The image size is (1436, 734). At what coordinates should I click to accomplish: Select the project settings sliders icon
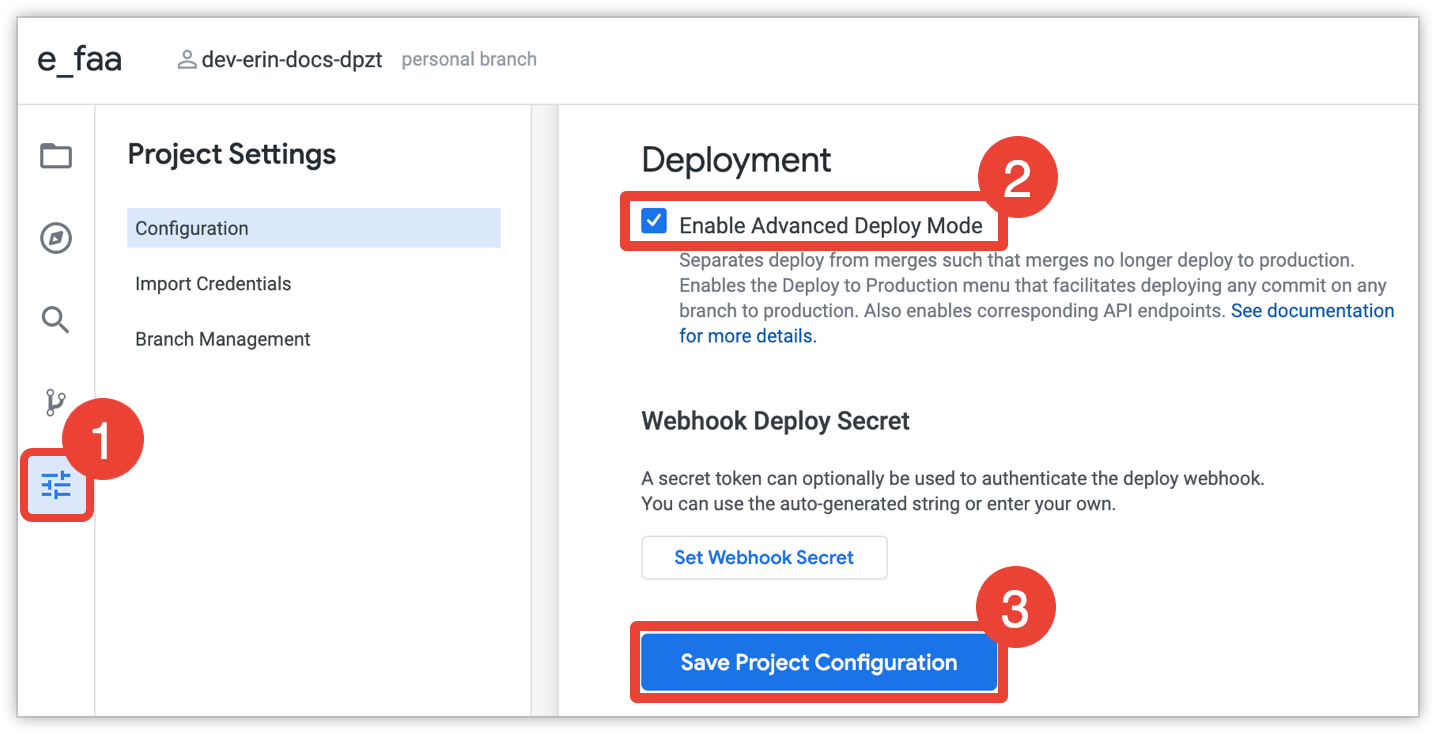(x=56, y=485)
